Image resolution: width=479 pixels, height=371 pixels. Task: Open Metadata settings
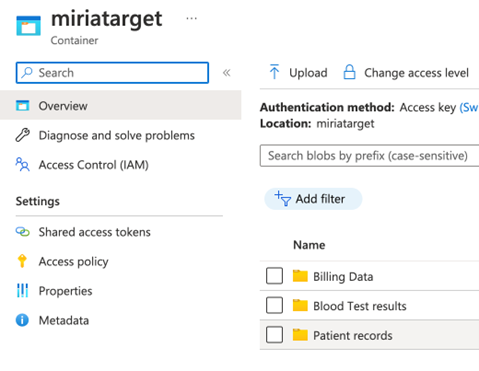(64, 320)
